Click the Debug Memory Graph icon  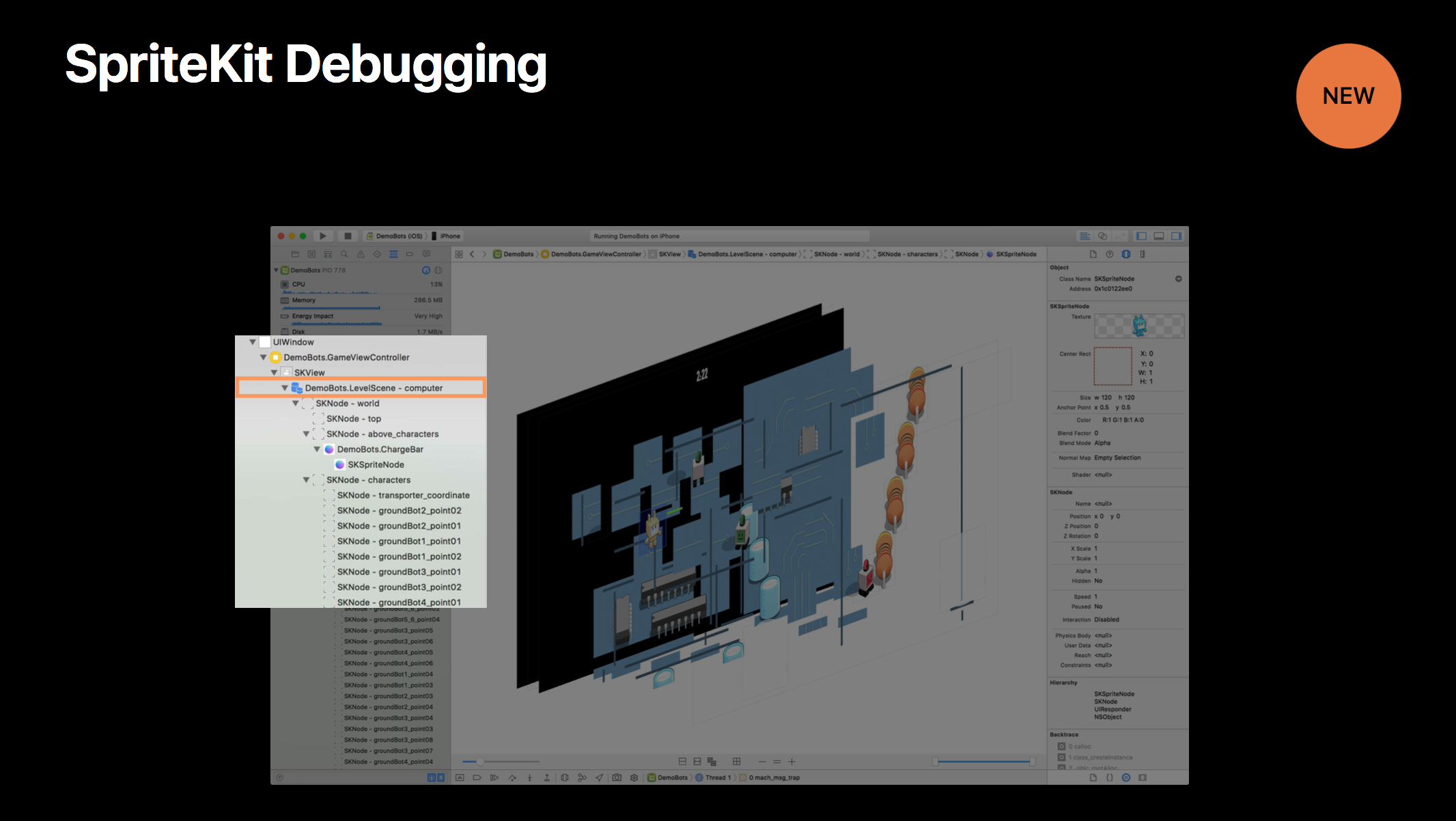(582, 777)
